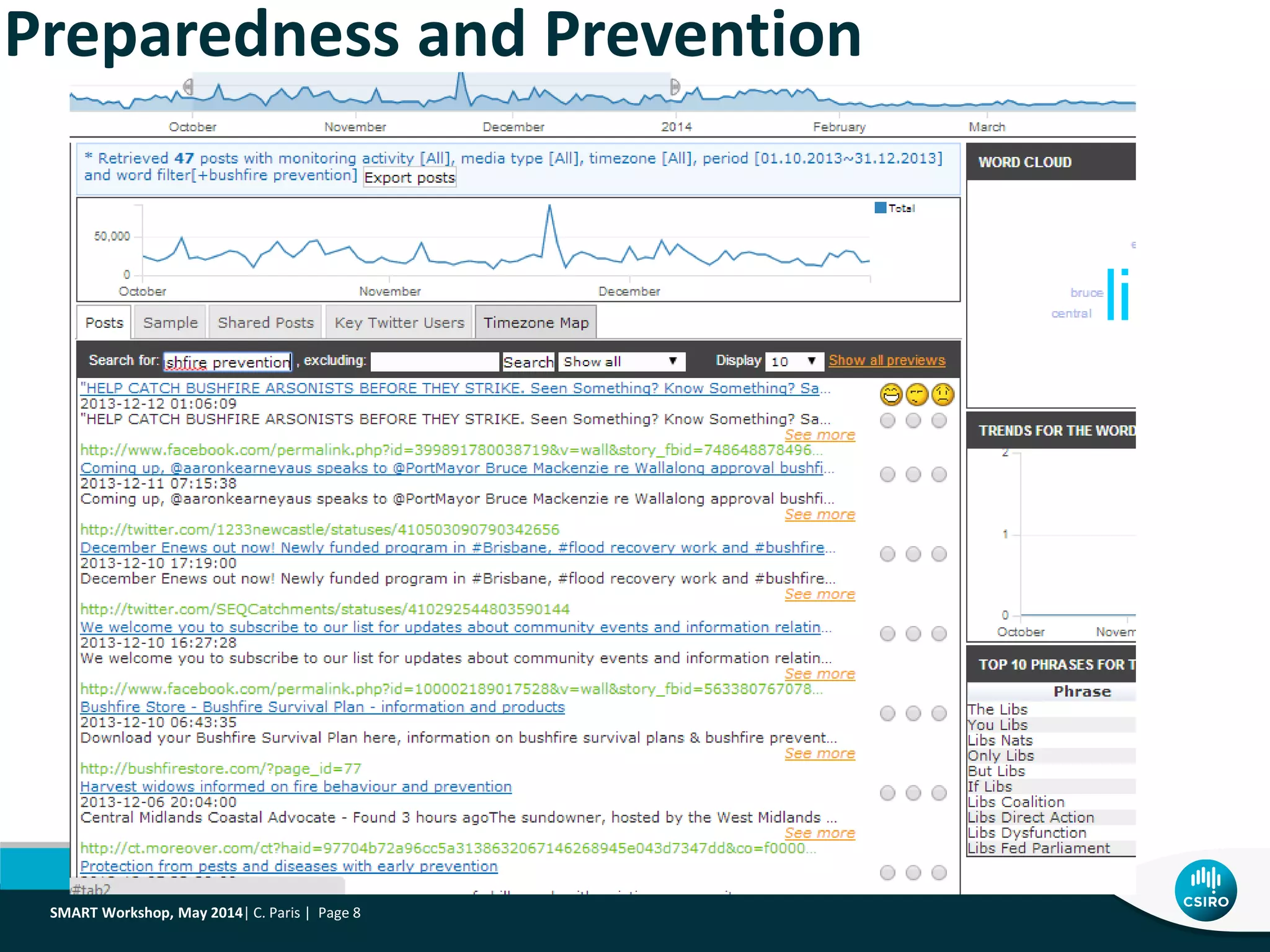Click the Search button
Screen dimensions: 1270x952
coord(528,362)
